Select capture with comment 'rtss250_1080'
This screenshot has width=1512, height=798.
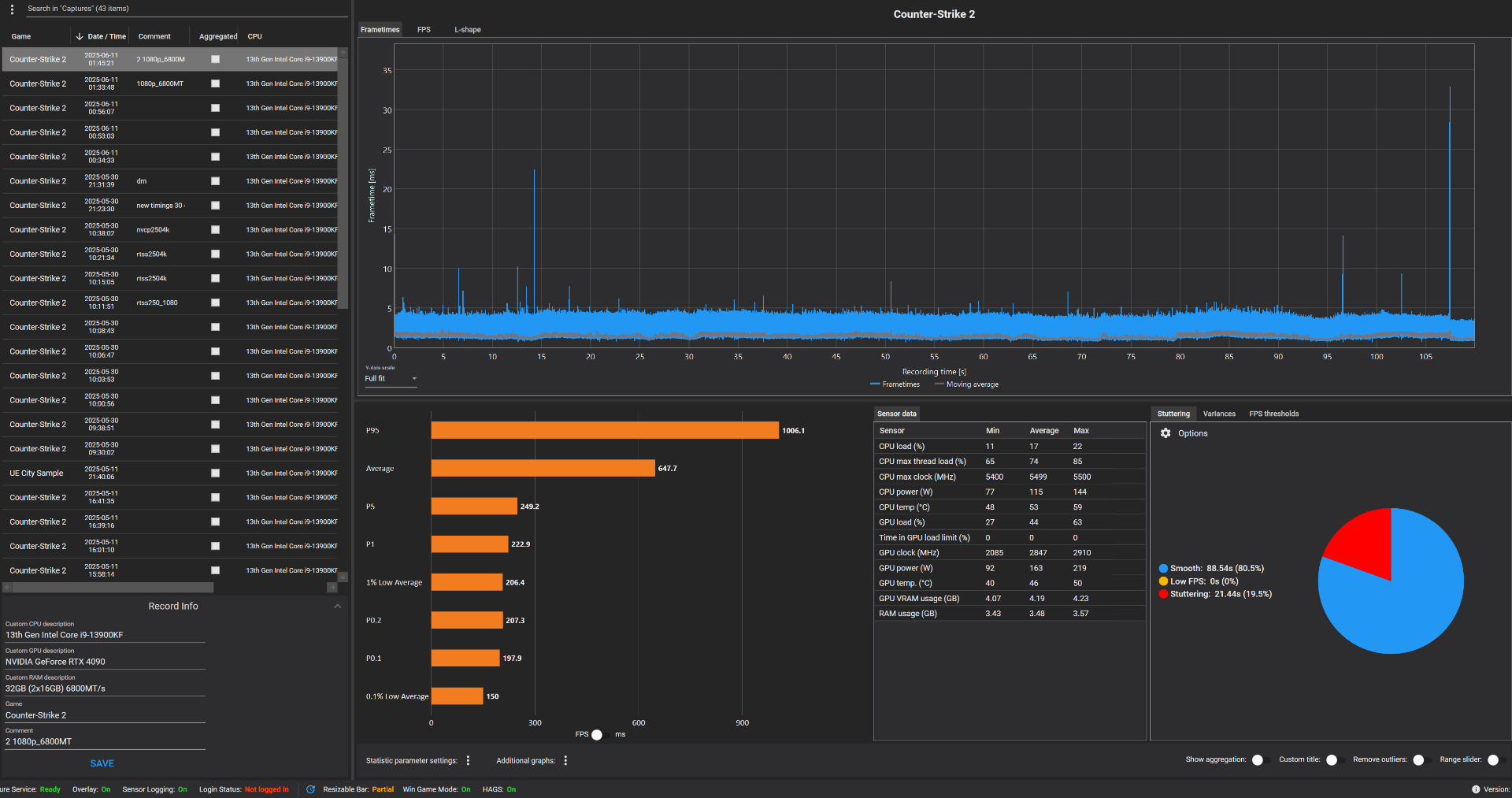click(x=169, y=303)
